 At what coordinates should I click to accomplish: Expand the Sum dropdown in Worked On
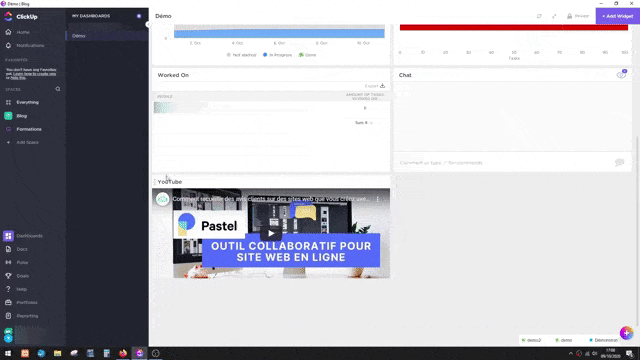tap(364, 122)
